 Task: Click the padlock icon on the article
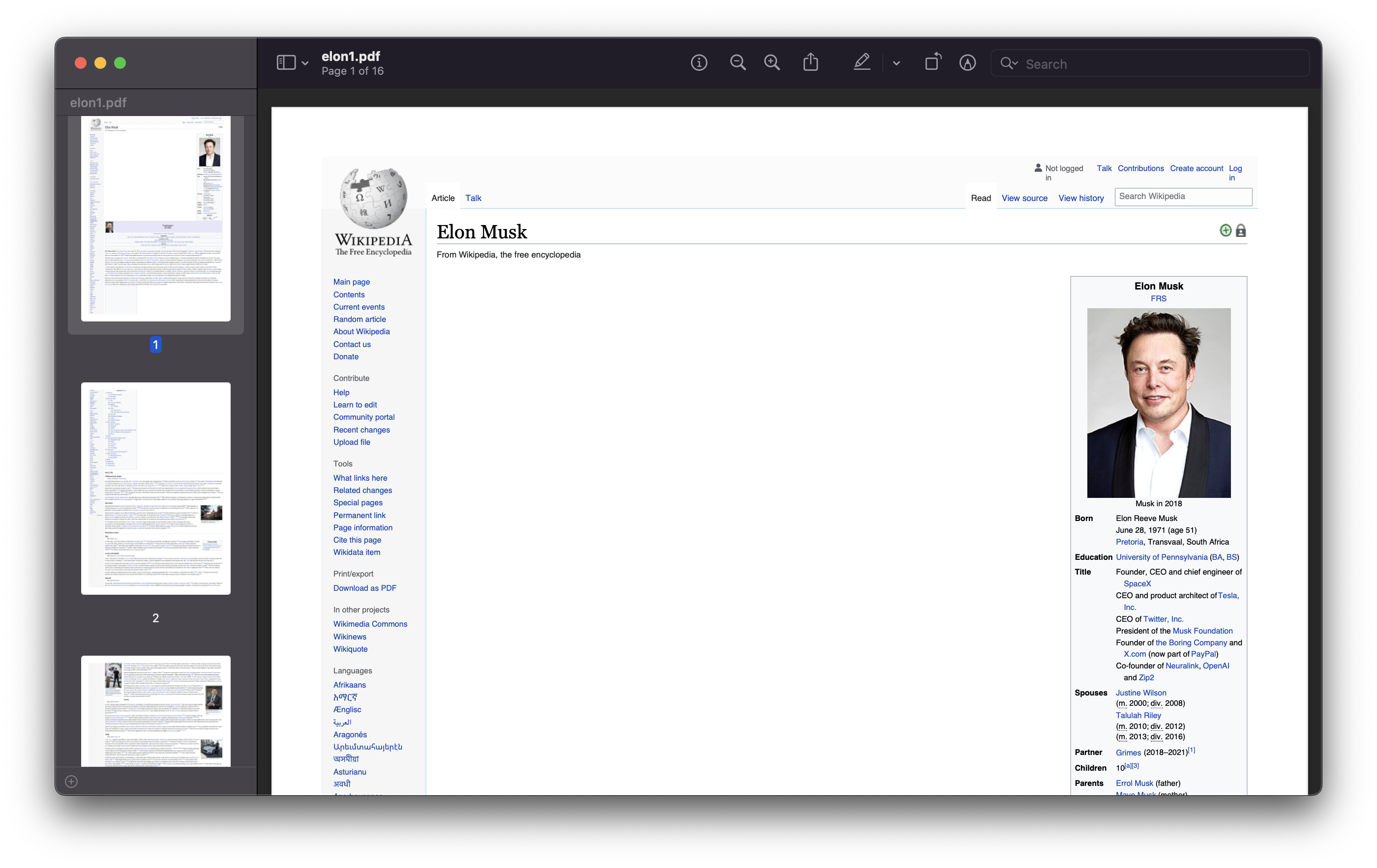pos(1241,231)
